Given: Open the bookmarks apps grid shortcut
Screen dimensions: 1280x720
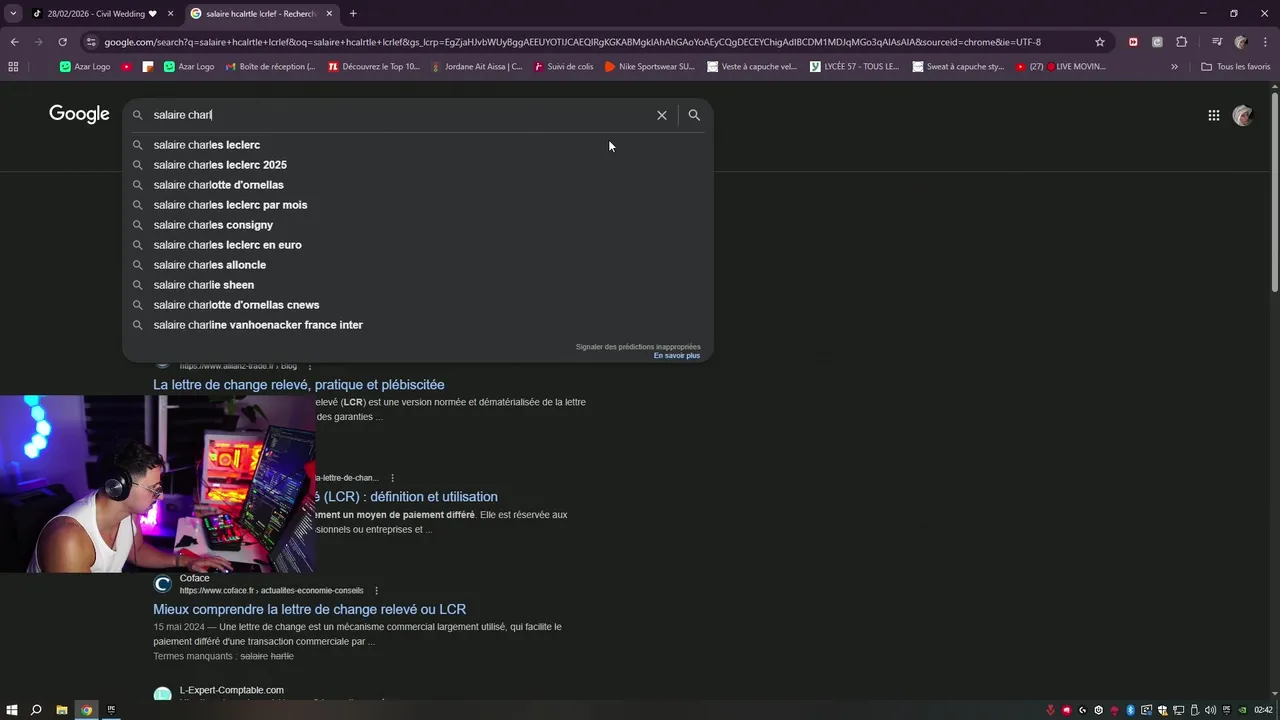Looking at the screenshot, I should [x=13, y=67].
